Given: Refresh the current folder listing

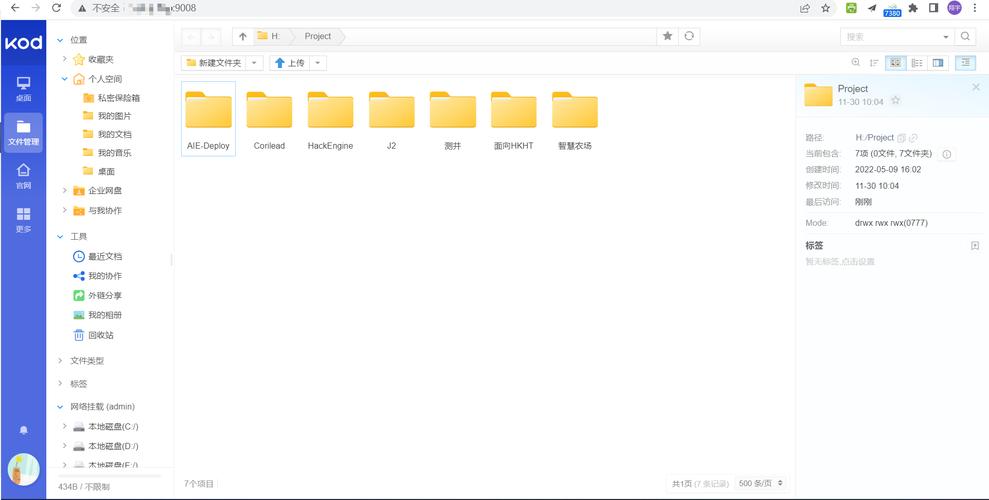Looking at the screenshot, I should click(x=689, y=37).
